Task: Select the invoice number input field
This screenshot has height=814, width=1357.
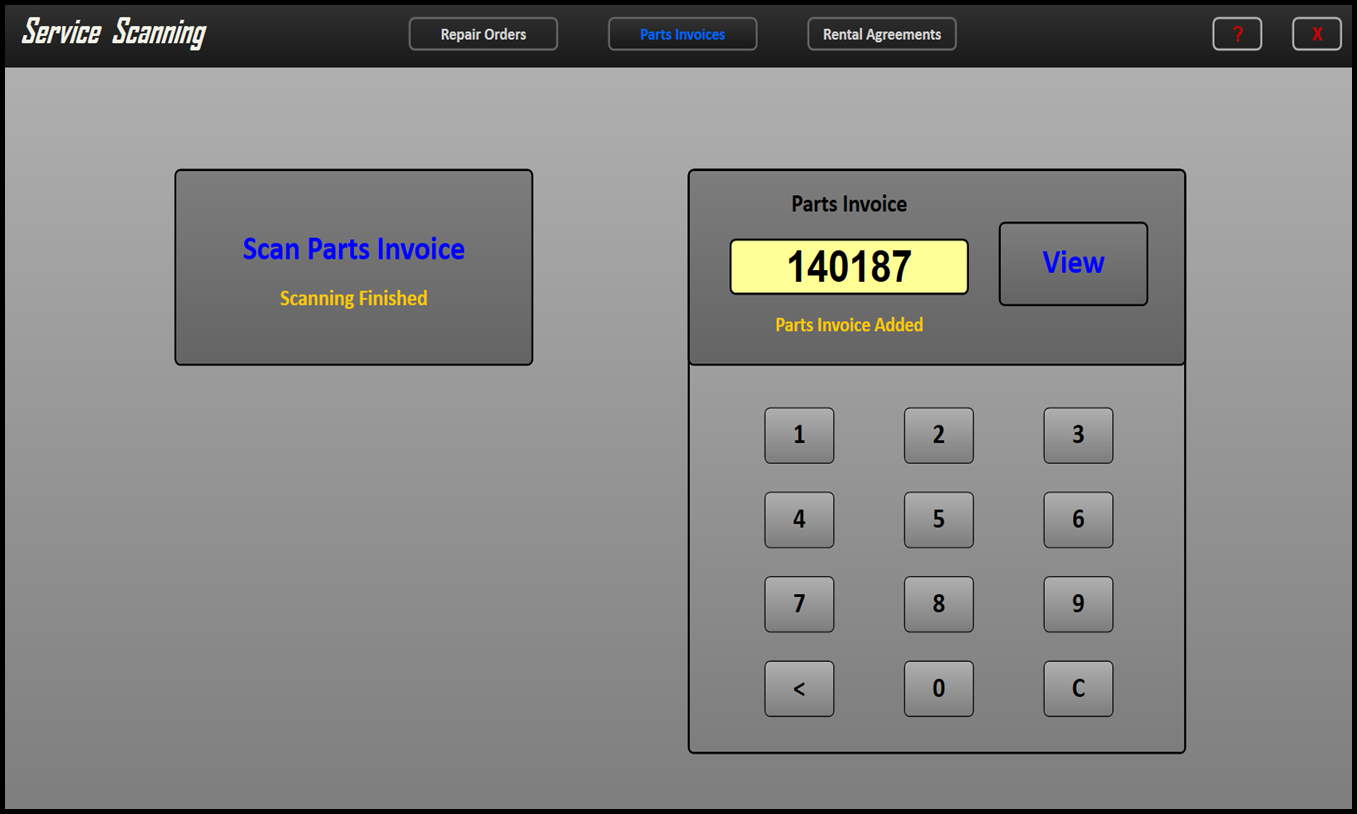Action: pyautogui.click(x=849, y=266)
